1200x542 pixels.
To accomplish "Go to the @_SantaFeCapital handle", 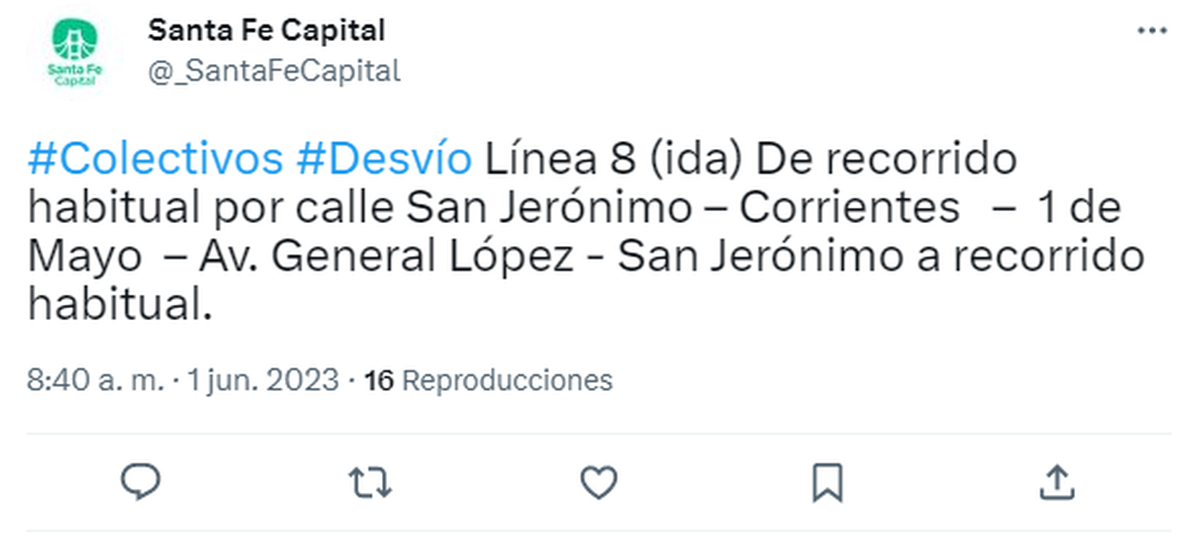I will 274,71.
